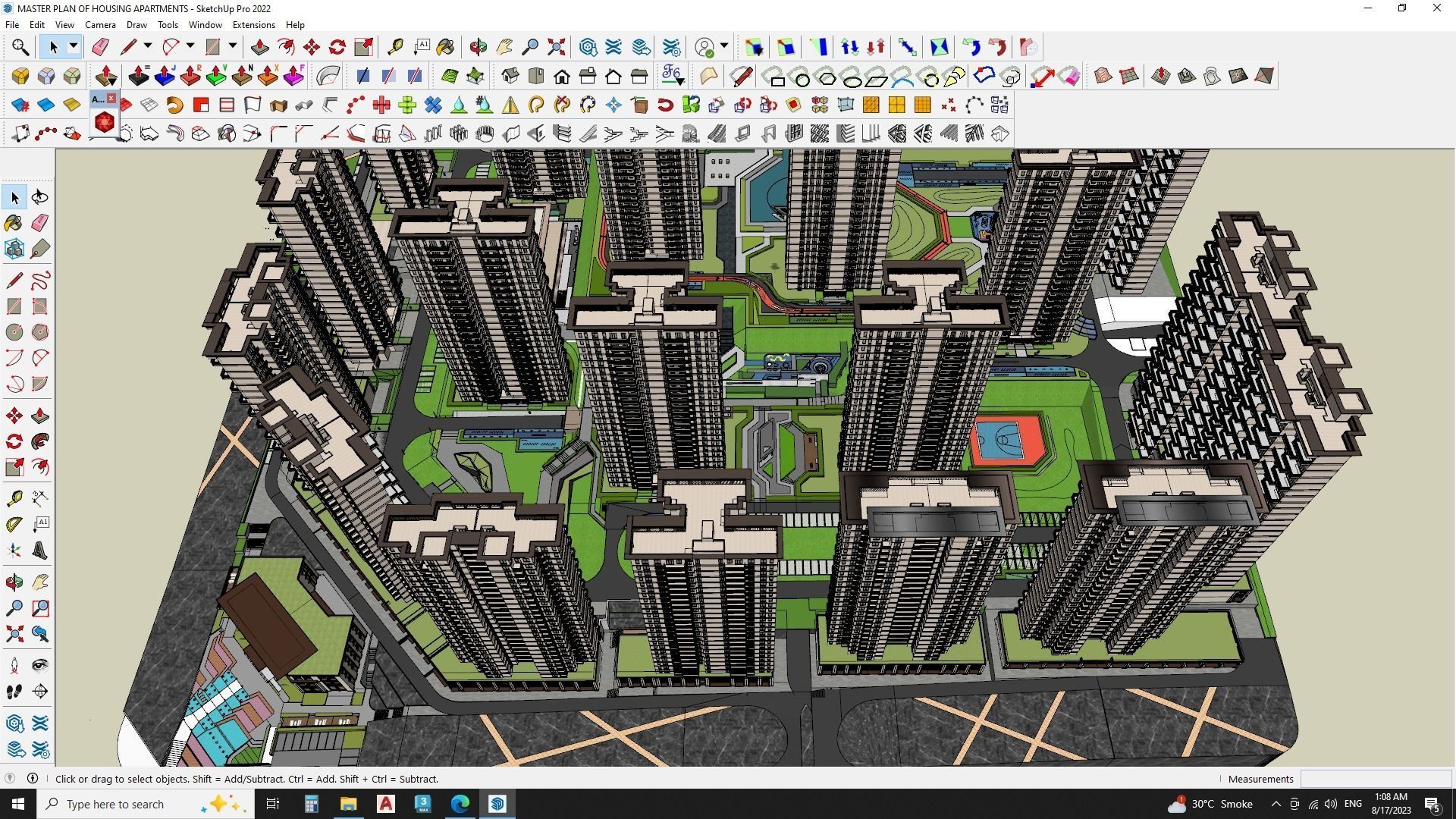Activate Follow Push Pull (F) tool
The image size is (1456, 819).
(293, 76)
